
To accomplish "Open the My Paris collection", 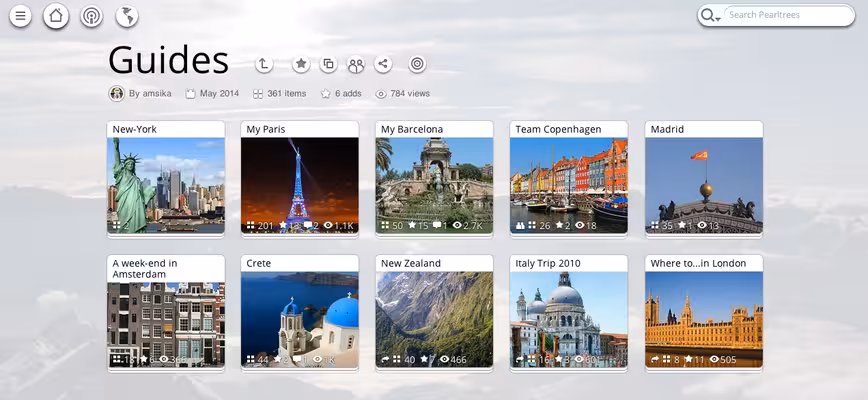I will pyautogui.click(x=300, y=178).
